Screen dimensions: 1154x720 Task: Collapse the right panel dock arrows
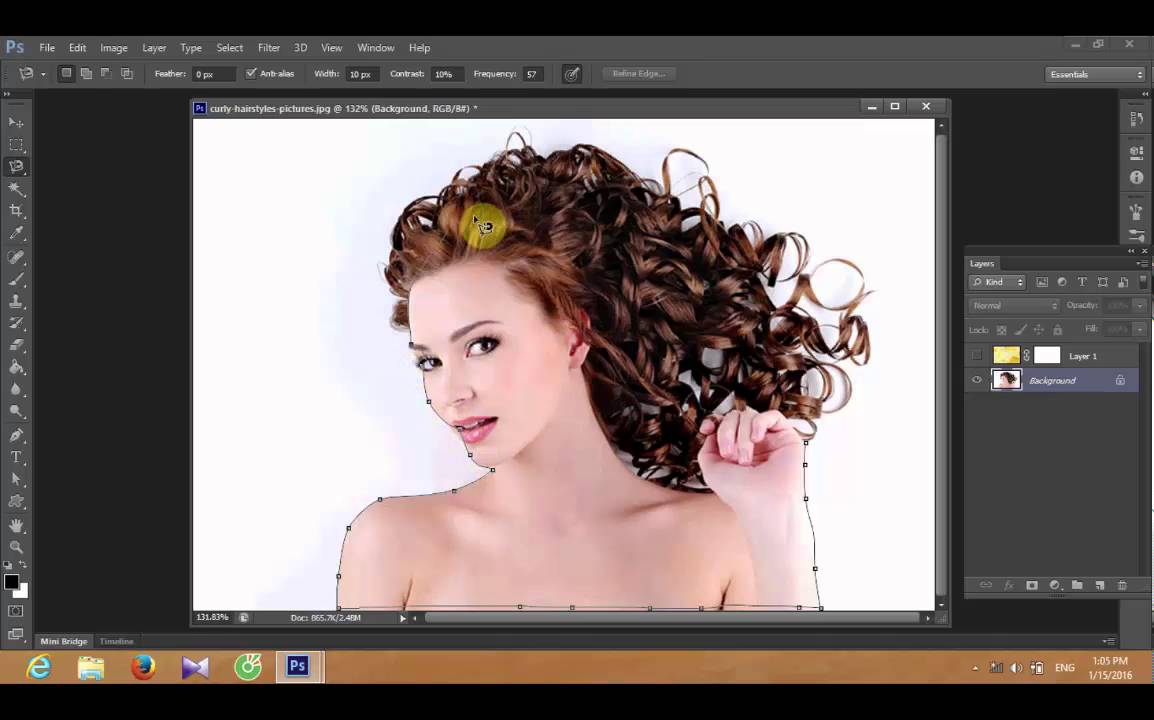point(1144,94)
